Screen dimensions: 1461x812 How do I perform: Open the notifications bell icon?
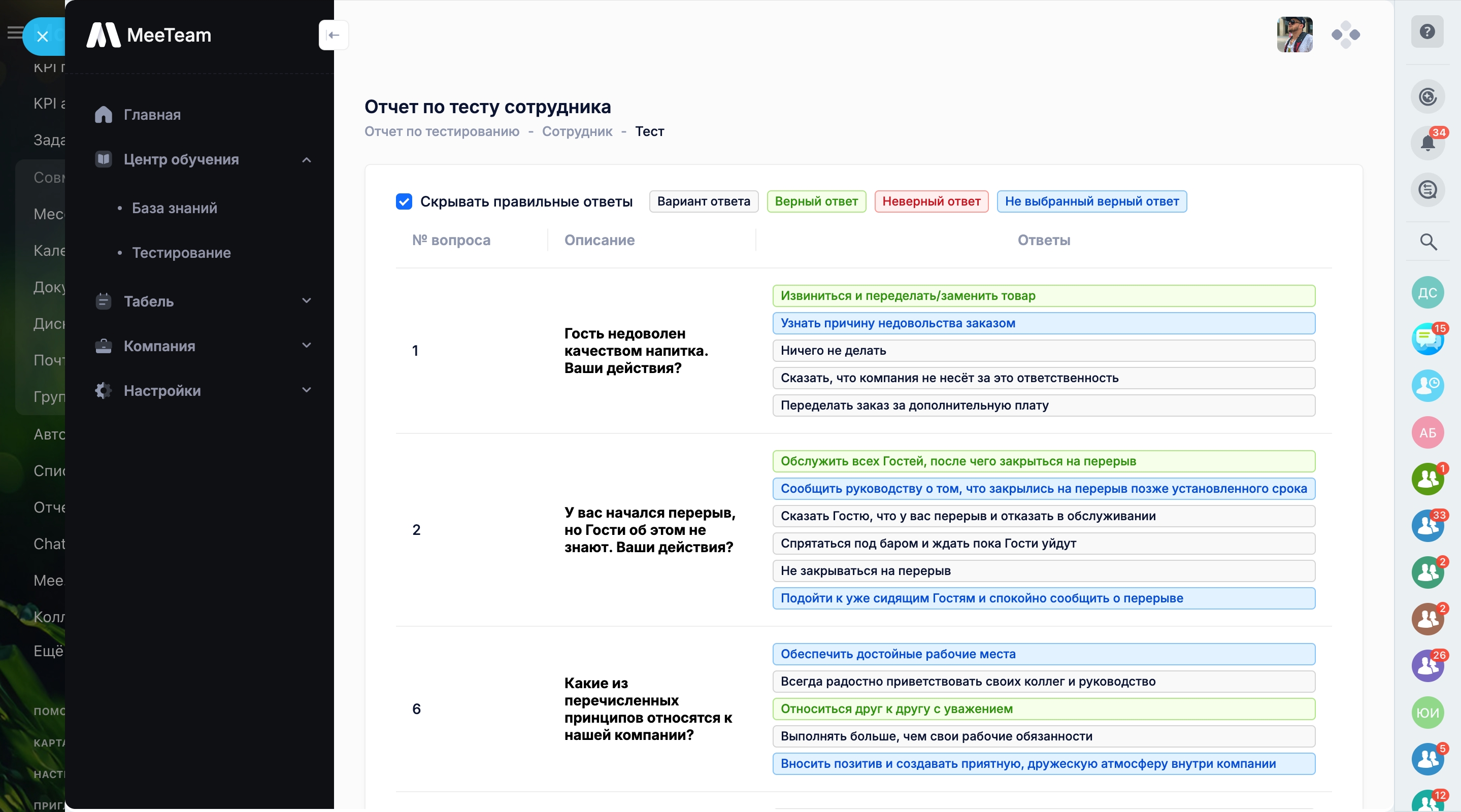click(x=1427, y=142)
